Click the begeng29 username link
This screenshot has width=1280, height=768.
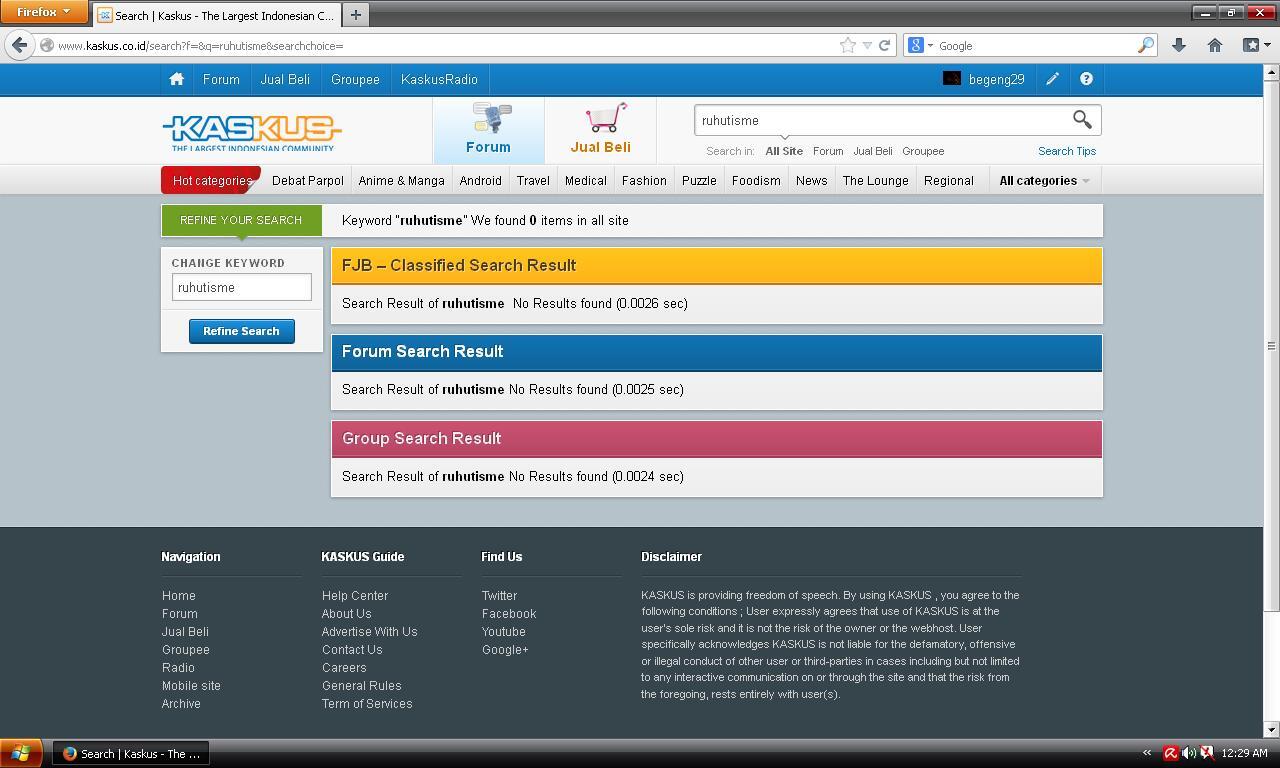[996, 79]
